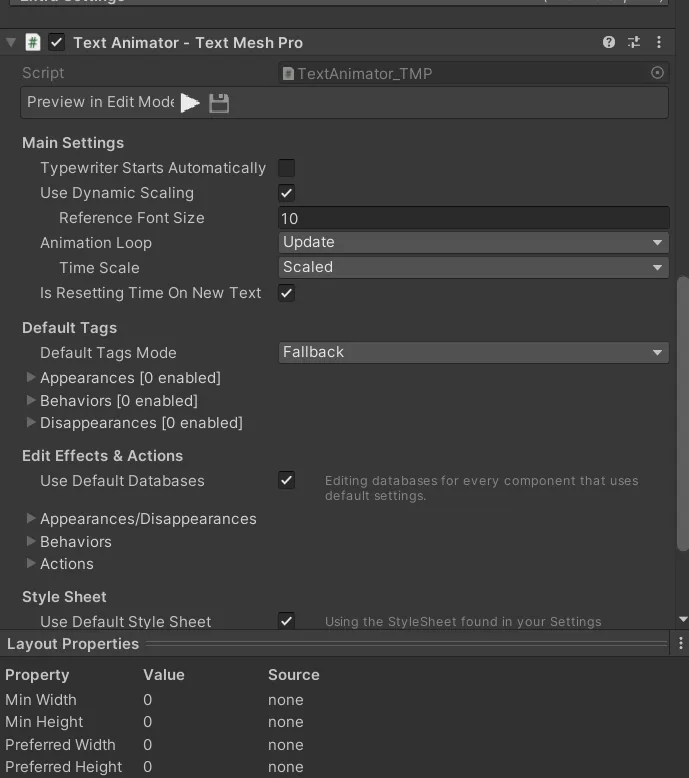Toggle Use Default Style Sheet checkbox

click(286, 621)
